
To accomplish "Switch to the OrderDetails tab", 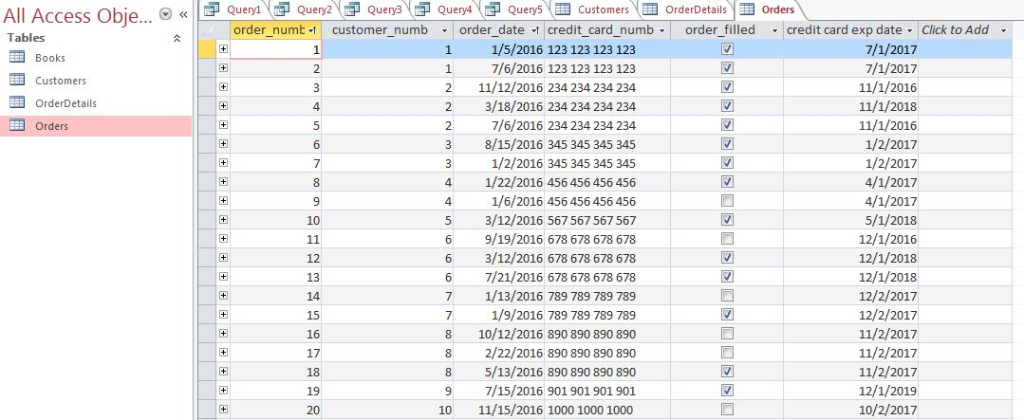I will 686,10.
